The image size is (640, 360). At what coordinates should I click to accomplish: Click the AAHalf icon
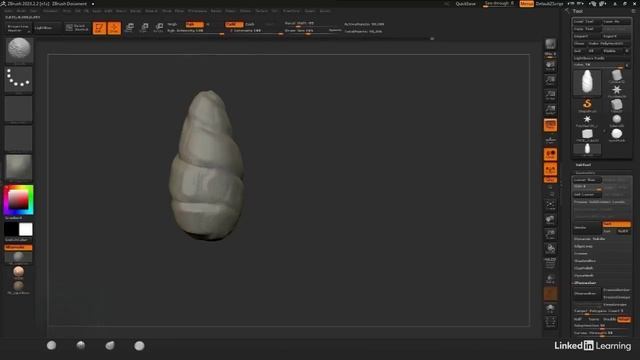pos(550,109)
